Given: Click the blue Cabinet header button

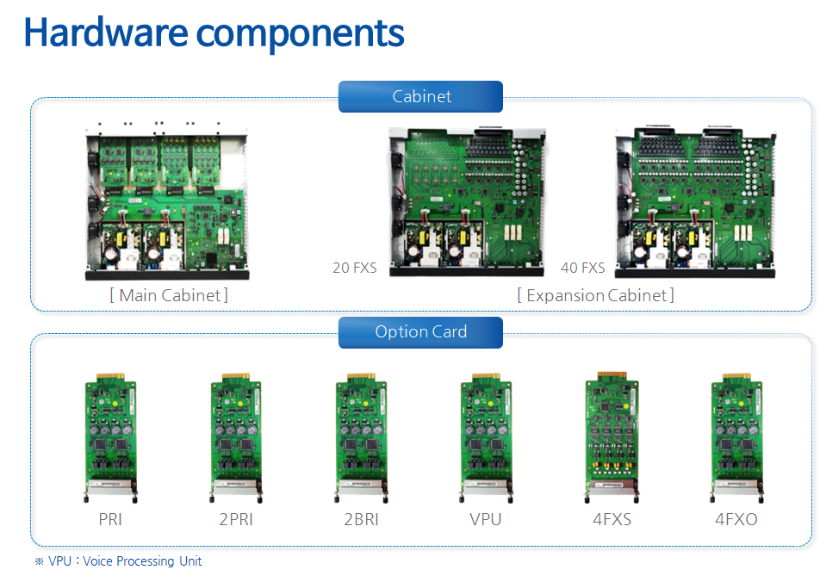Looking at the screenshot, I should (420, 97).
